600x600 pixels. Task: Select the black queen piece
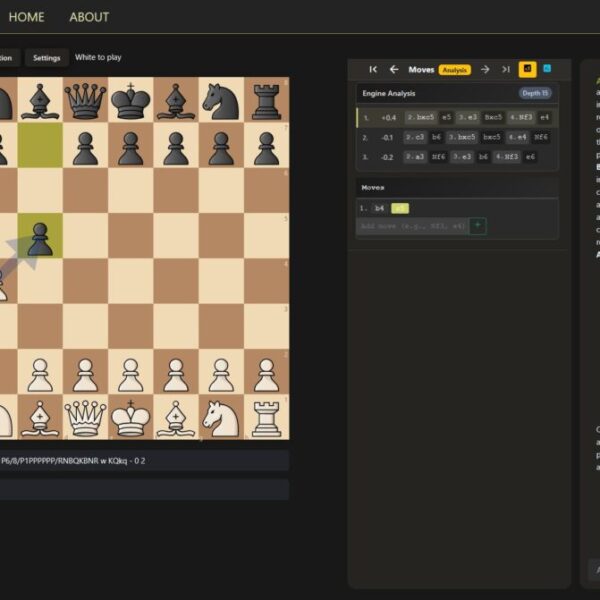pyautogui.click(x=85, y=100)
